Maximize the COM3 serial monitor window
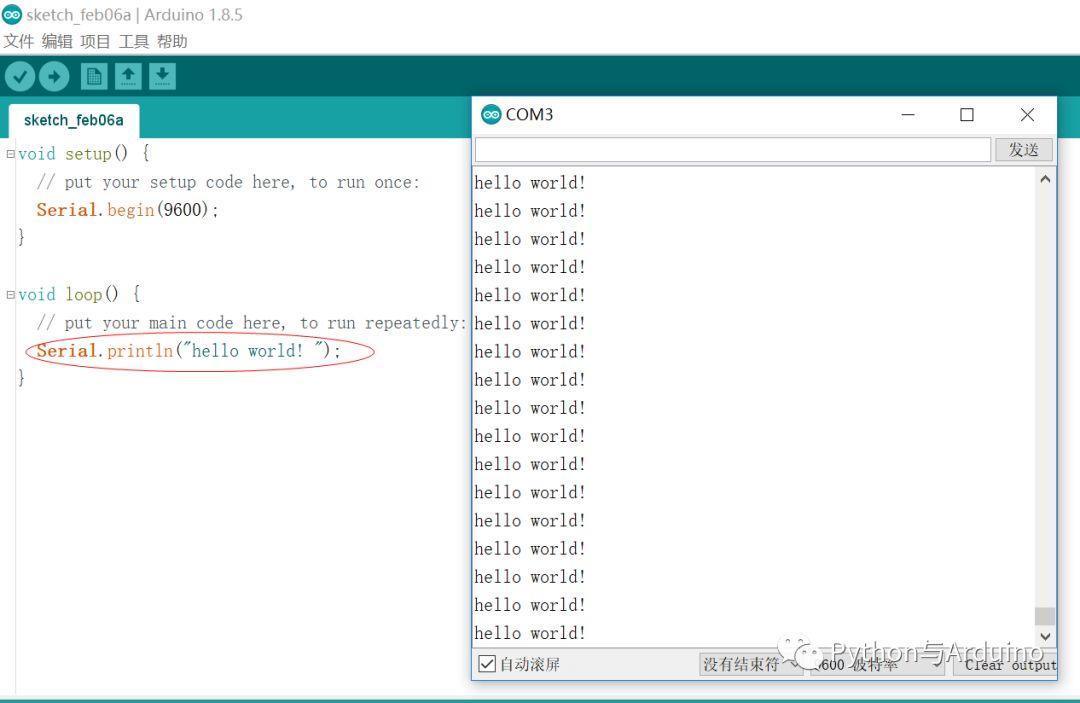The height and width of the screenshot is (703, 1080). pyautogui.click(x=967, y=114)
